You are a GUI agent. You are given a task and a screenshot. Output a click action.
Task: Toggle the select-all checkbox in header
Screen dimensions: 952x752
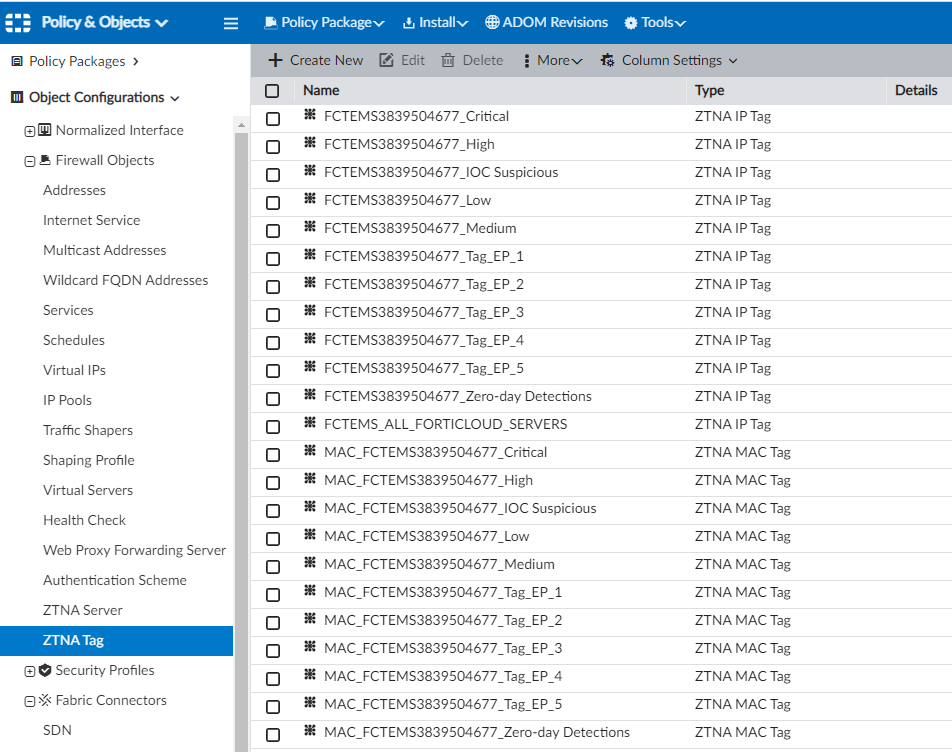click(272, 91)
